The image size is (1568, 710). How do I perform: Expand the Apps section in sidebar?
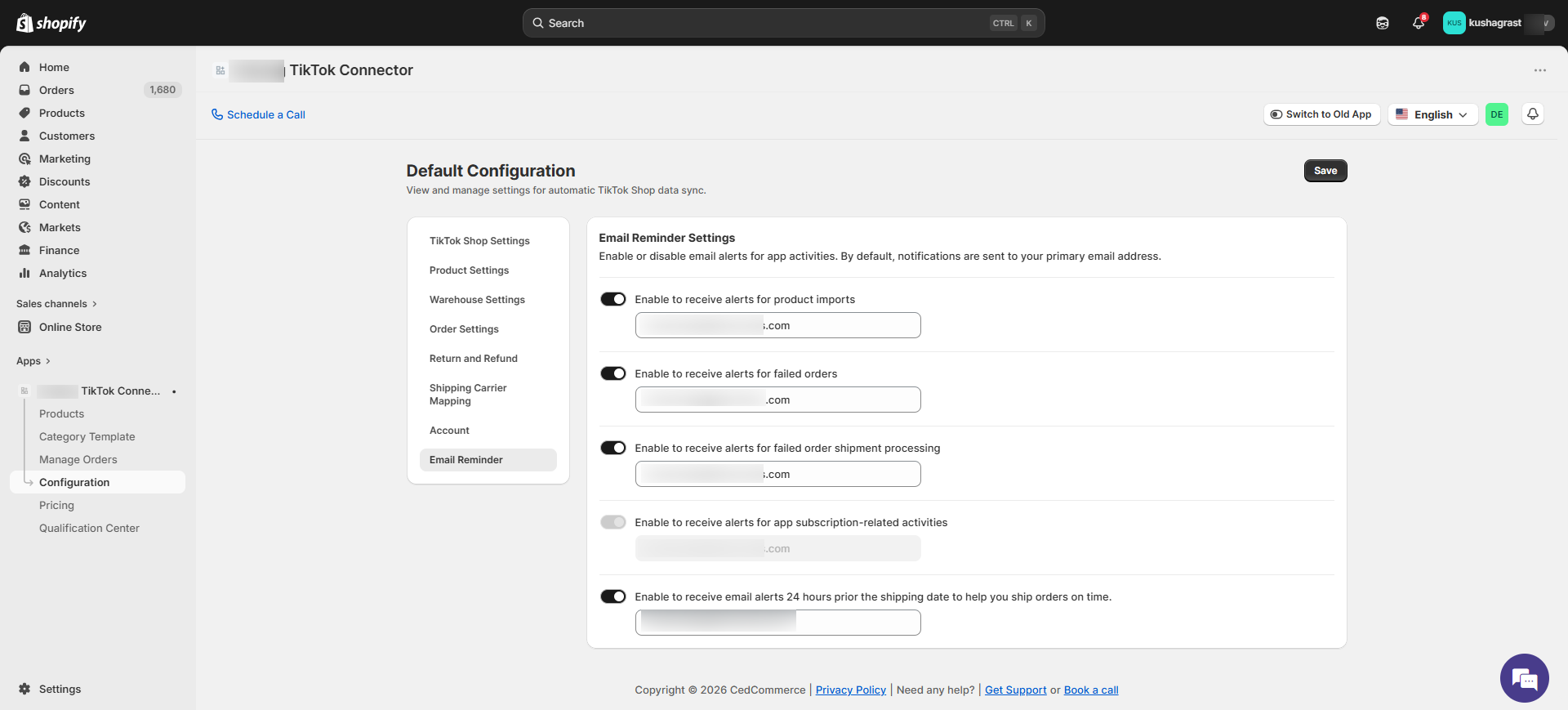[33, 361]
